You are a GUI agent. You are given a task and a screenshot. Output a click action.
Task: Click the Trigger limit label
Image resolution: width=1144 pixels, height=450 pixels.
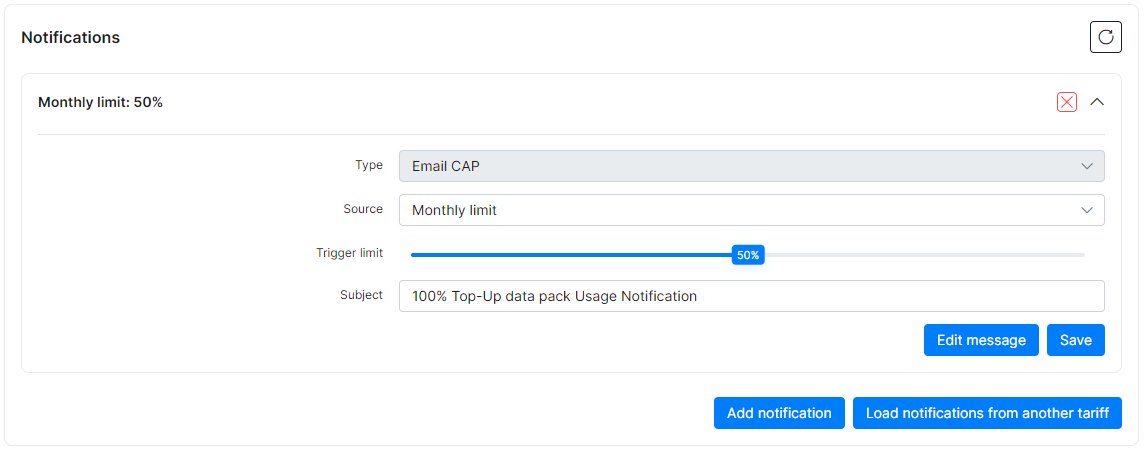[x=349, y=253]
